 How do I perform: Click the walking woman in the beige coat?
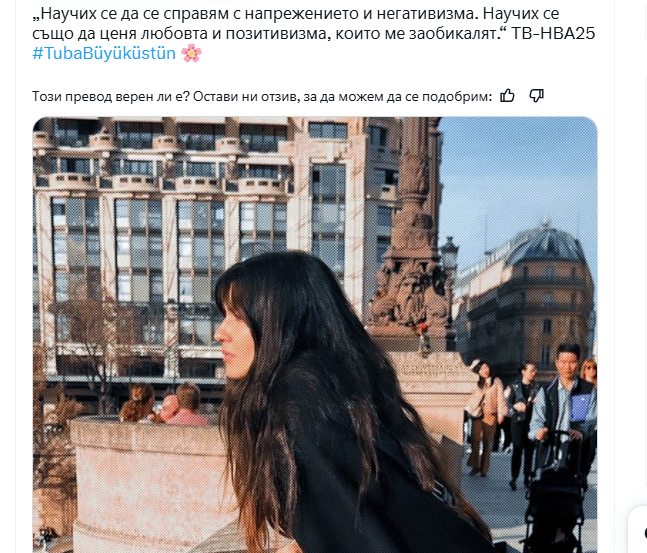tap(487, 417)
